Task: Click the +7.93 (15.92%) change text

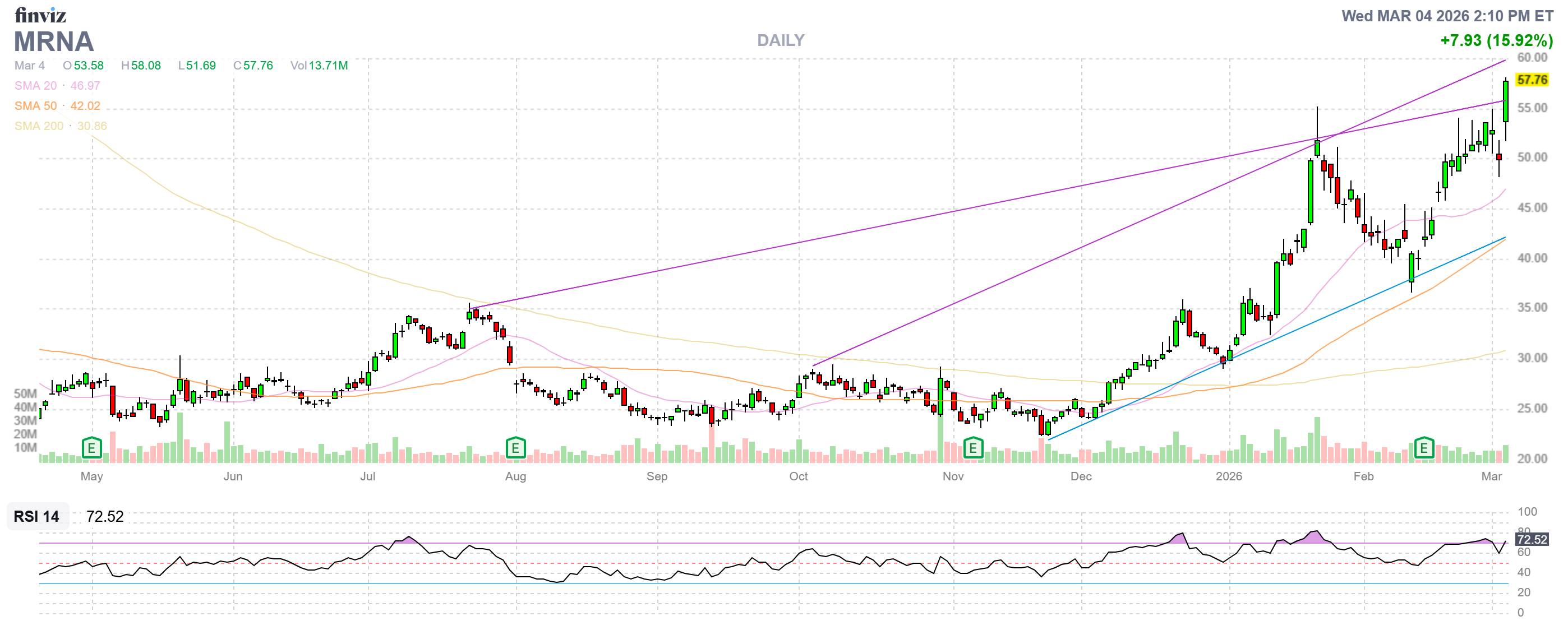Action: [1496, 40]
